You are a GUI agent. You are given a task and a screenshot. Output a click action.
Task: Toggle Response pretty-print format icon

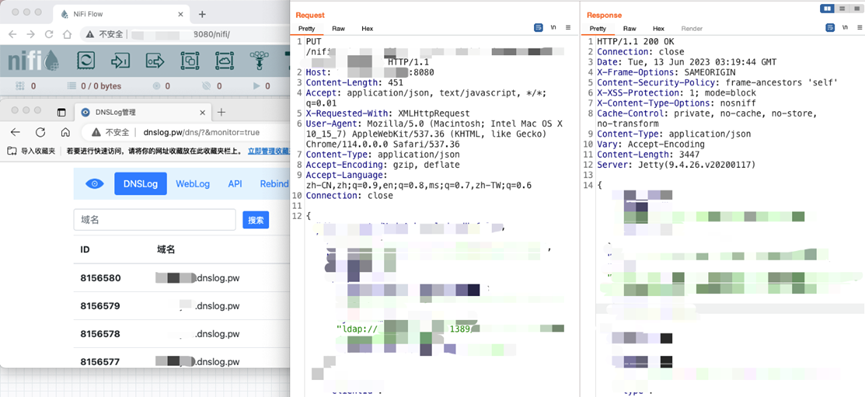click(x=830, y=28)
